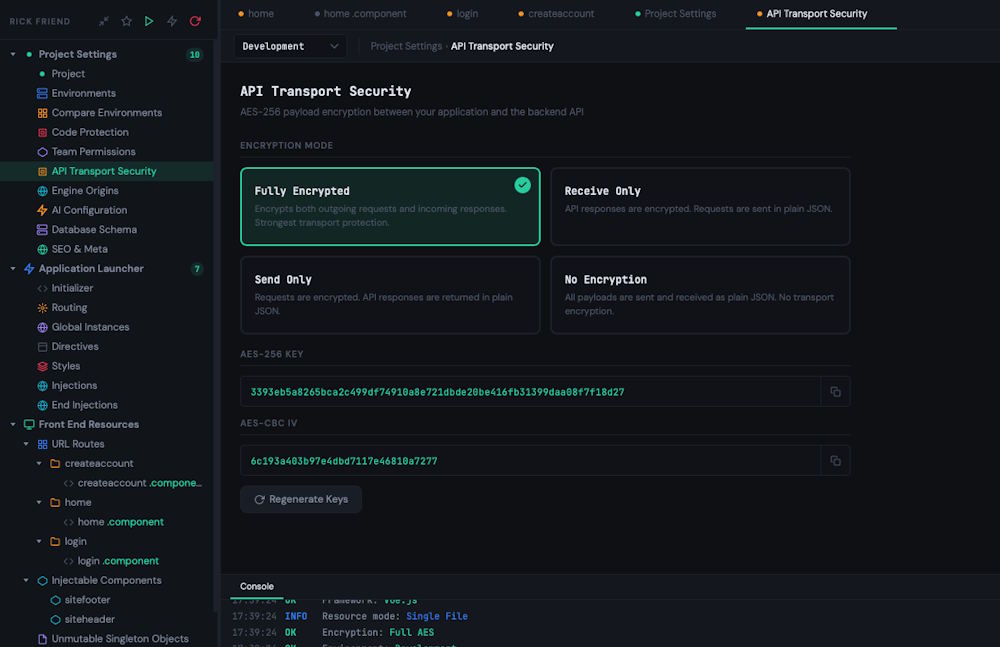Open End Injections item
This screenshot has height=647, width=1000.
(x=84, y=405)
